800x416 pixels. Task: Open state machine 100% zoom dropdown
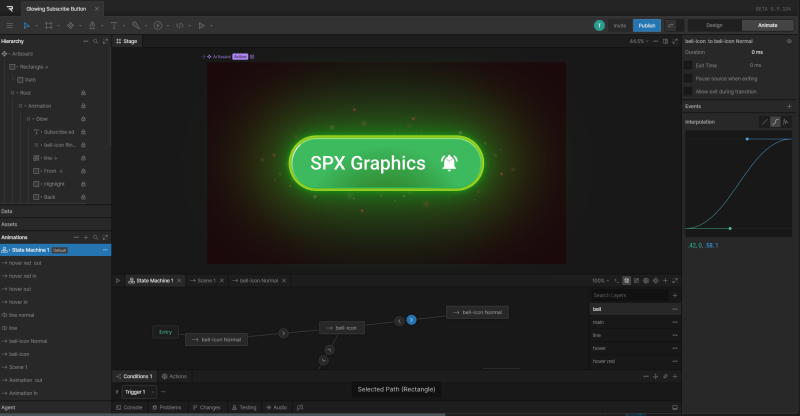(601, 280)
